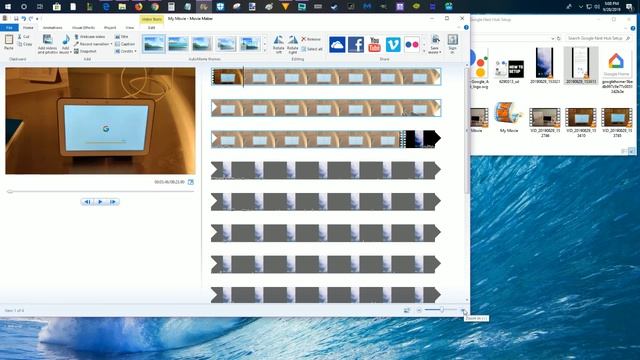Select the fifth AutoMovie theme thumbnail
The height and width of the screenshot is (360, 640).
250,44
